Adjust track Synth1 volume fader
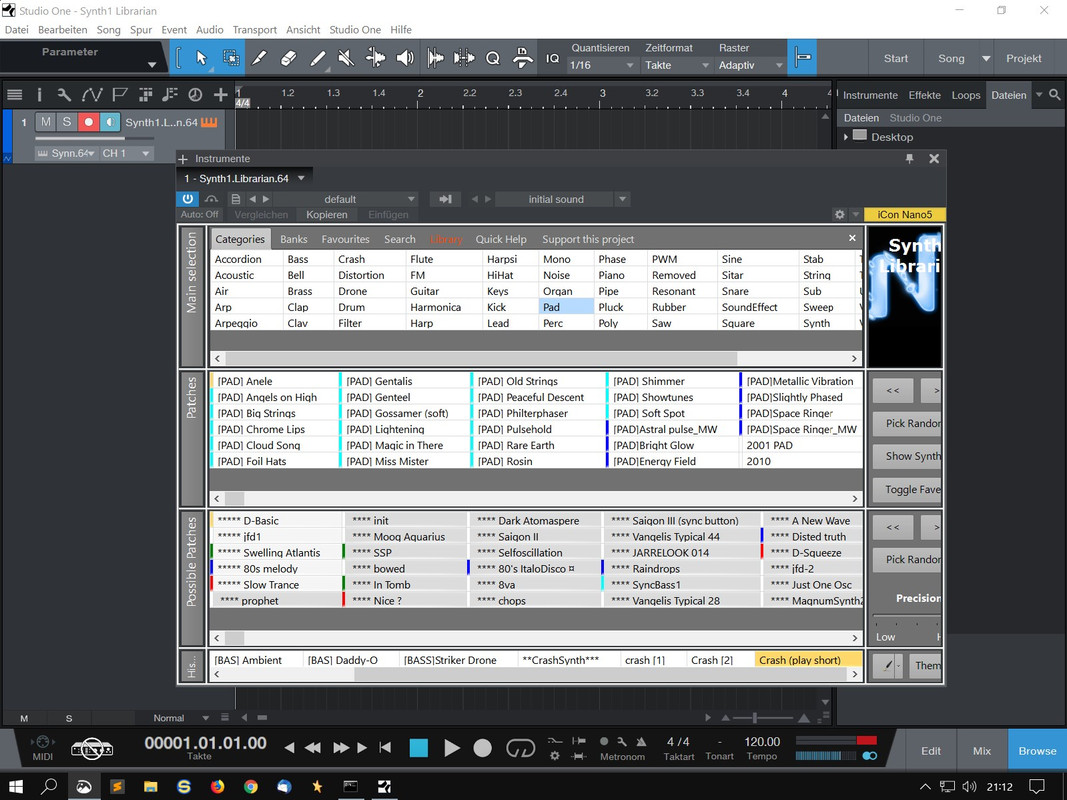 click(94, 138)
